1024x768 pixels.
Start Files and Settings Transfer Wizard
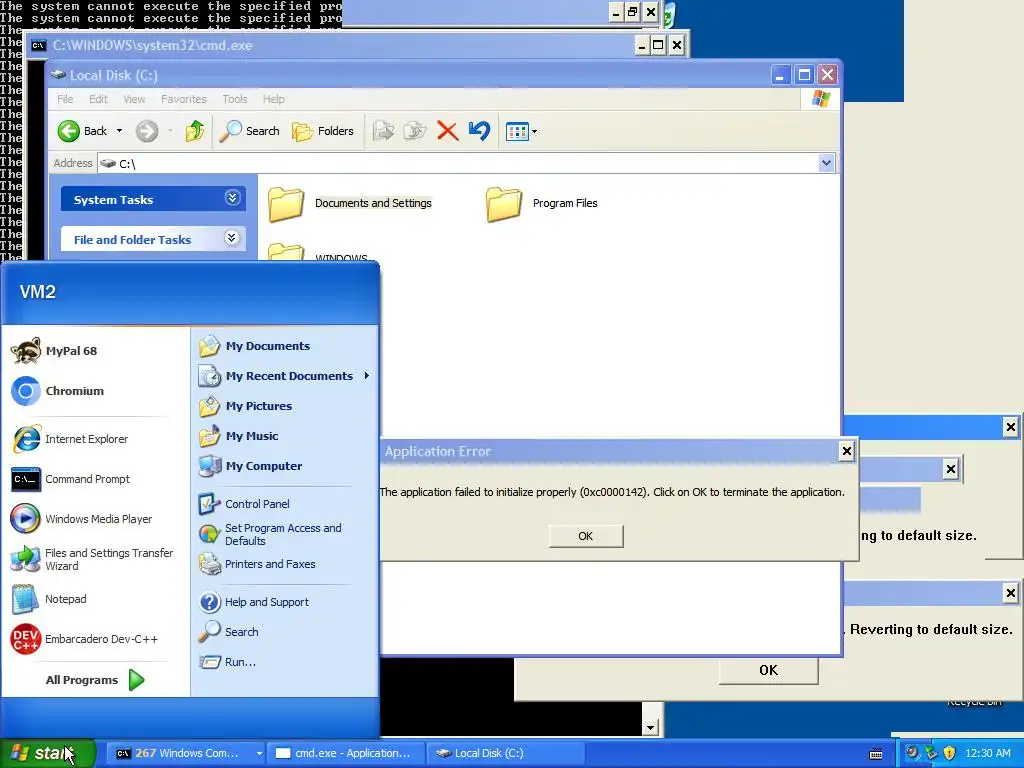click(92, 559)
